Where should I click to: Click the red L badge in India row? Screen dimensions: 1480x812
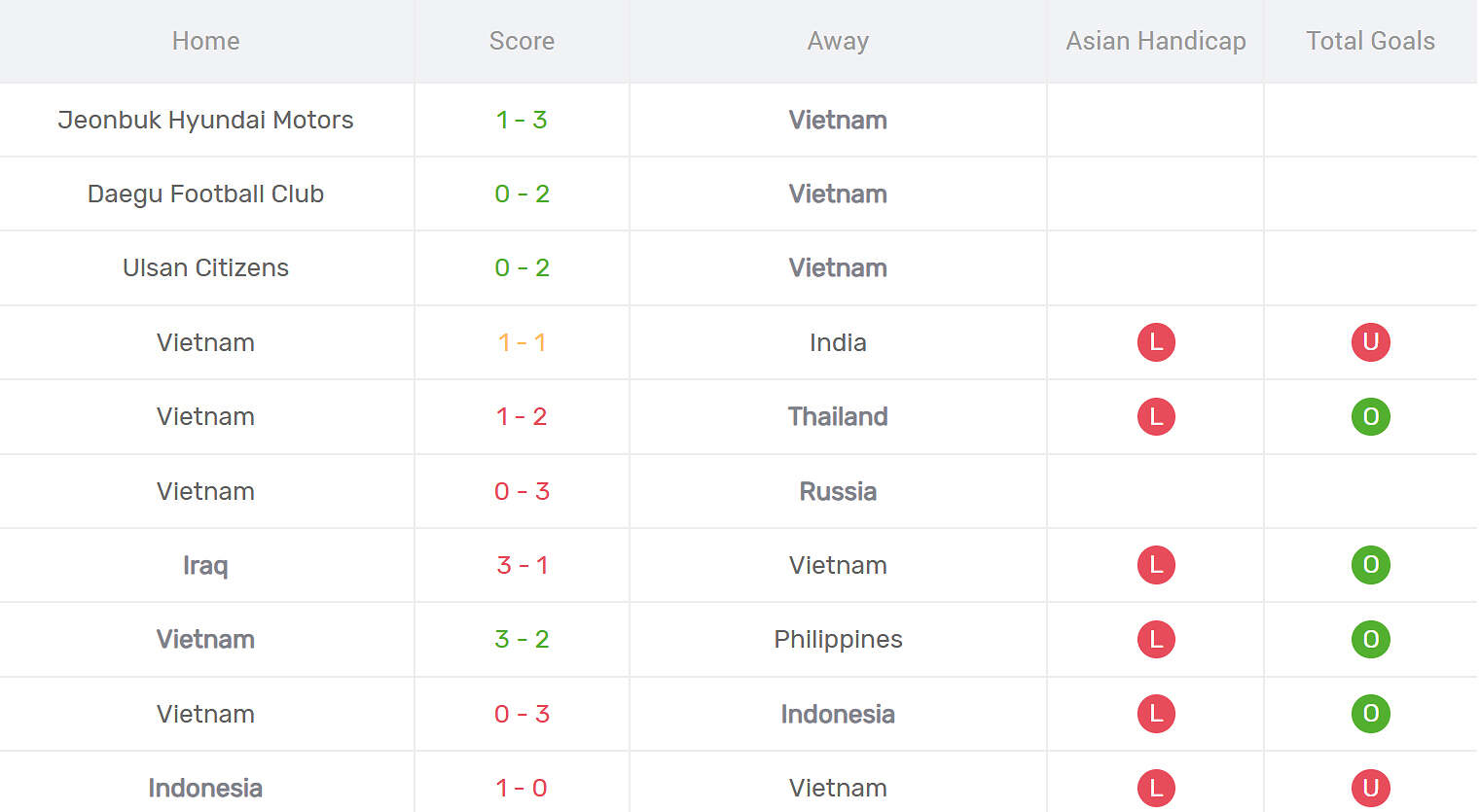pyautogui.click(x=1156, y=342)
